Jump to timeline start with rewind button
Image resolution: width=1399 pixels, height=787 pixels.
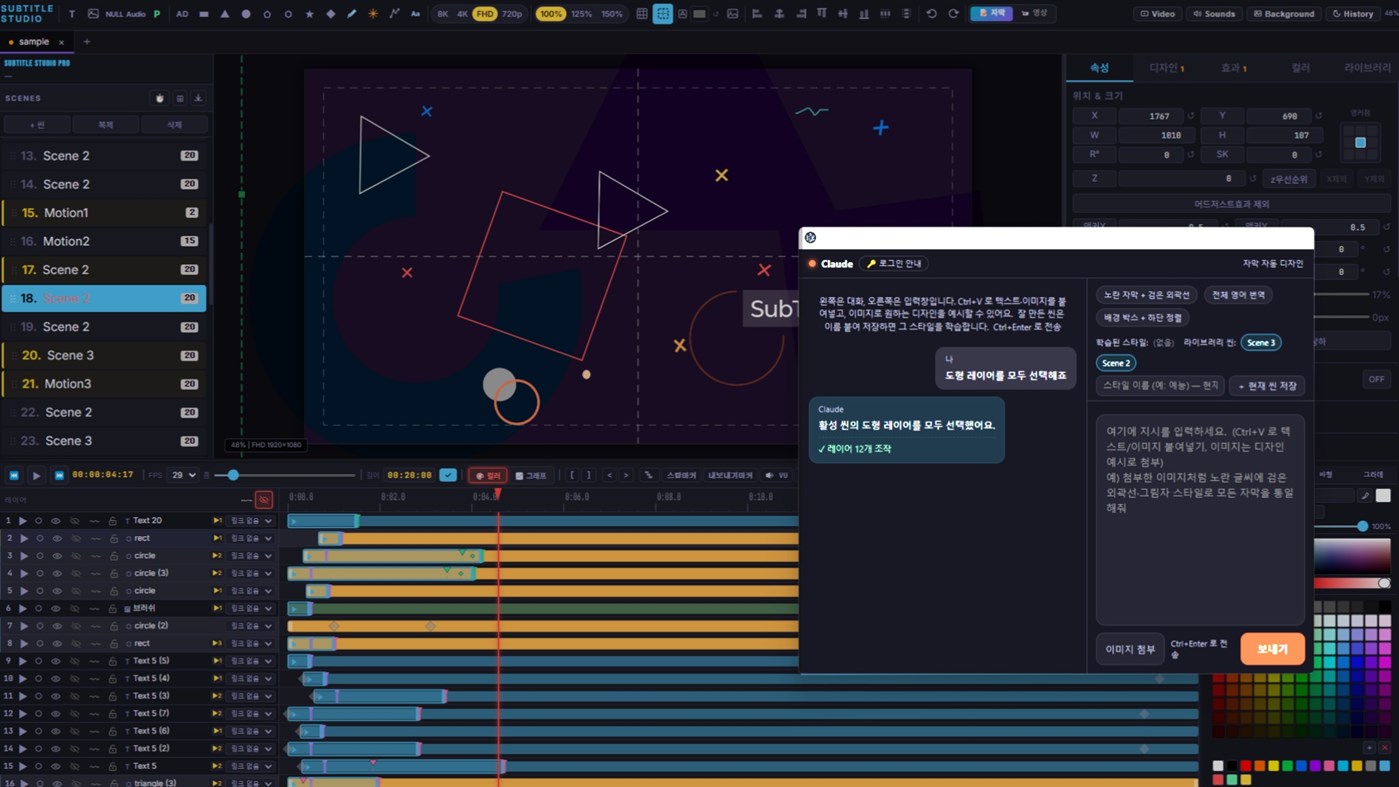tap(14, 475)
